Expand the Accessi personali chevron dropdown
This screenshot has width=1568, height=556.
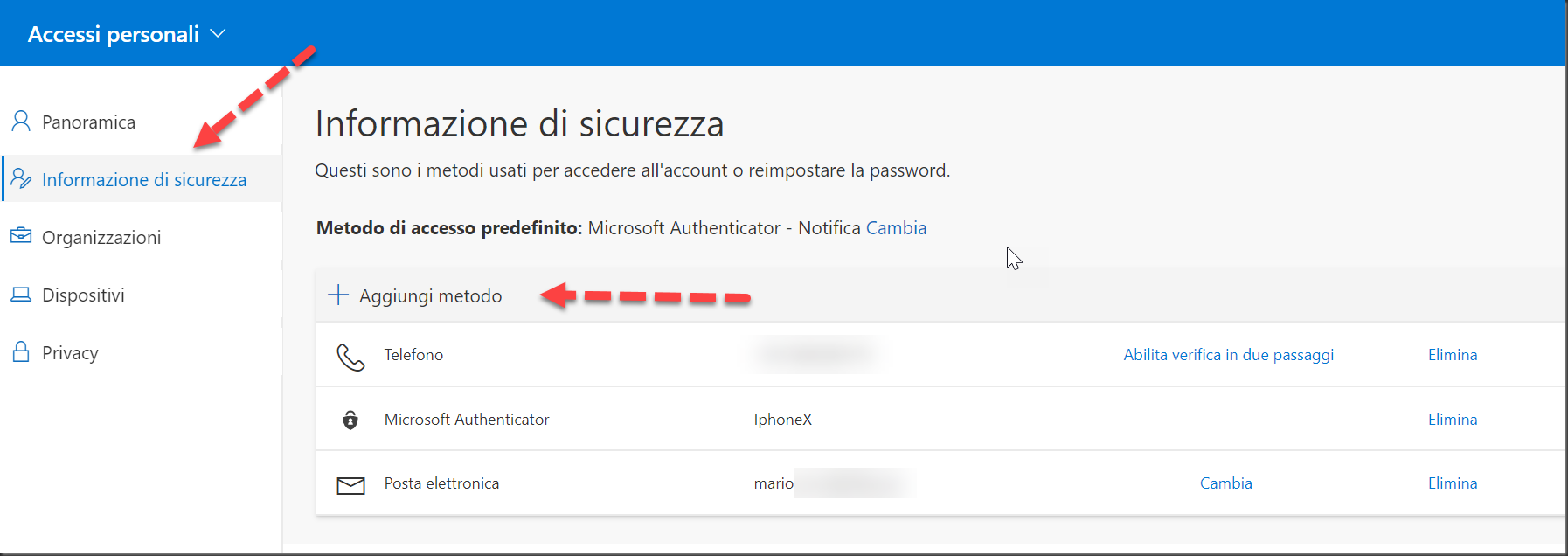coord(219,33)
